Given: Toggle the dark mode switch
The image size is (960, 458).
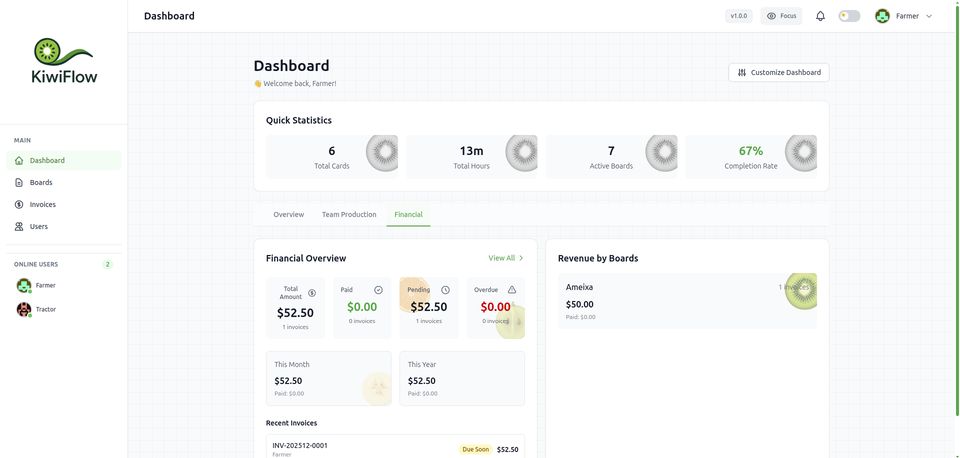Looking at the screenshot, I should click(849, 16).
